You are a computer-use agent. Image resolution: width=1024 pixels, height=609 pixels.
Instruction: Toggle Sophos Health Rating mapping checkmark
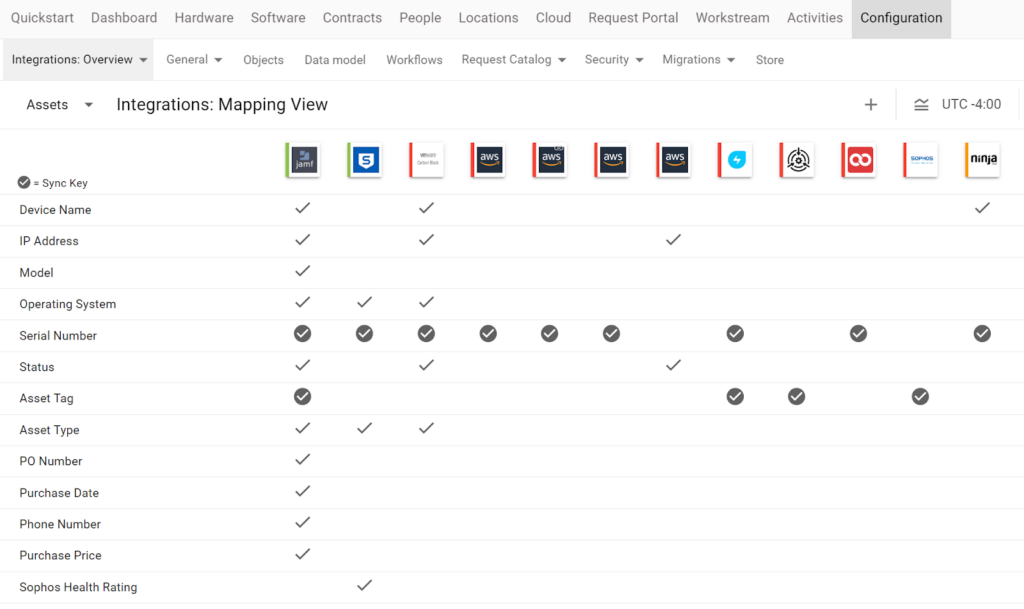(364, 586)
